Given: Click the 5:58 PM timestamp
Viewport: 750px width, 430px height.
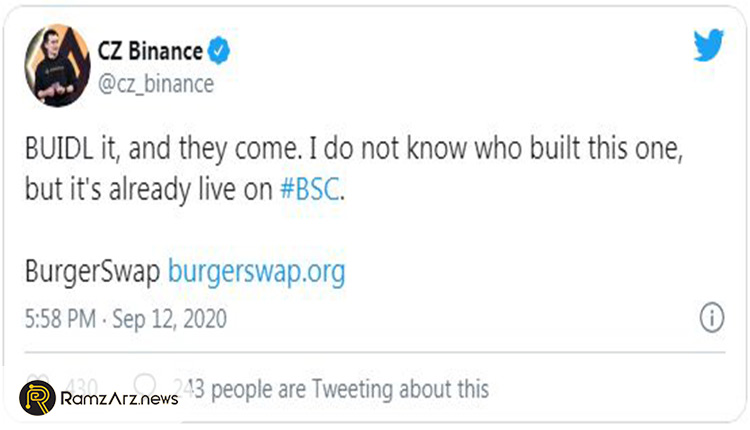Looking at the screenshot, I should pyautogui.click(x=62, y=320).
